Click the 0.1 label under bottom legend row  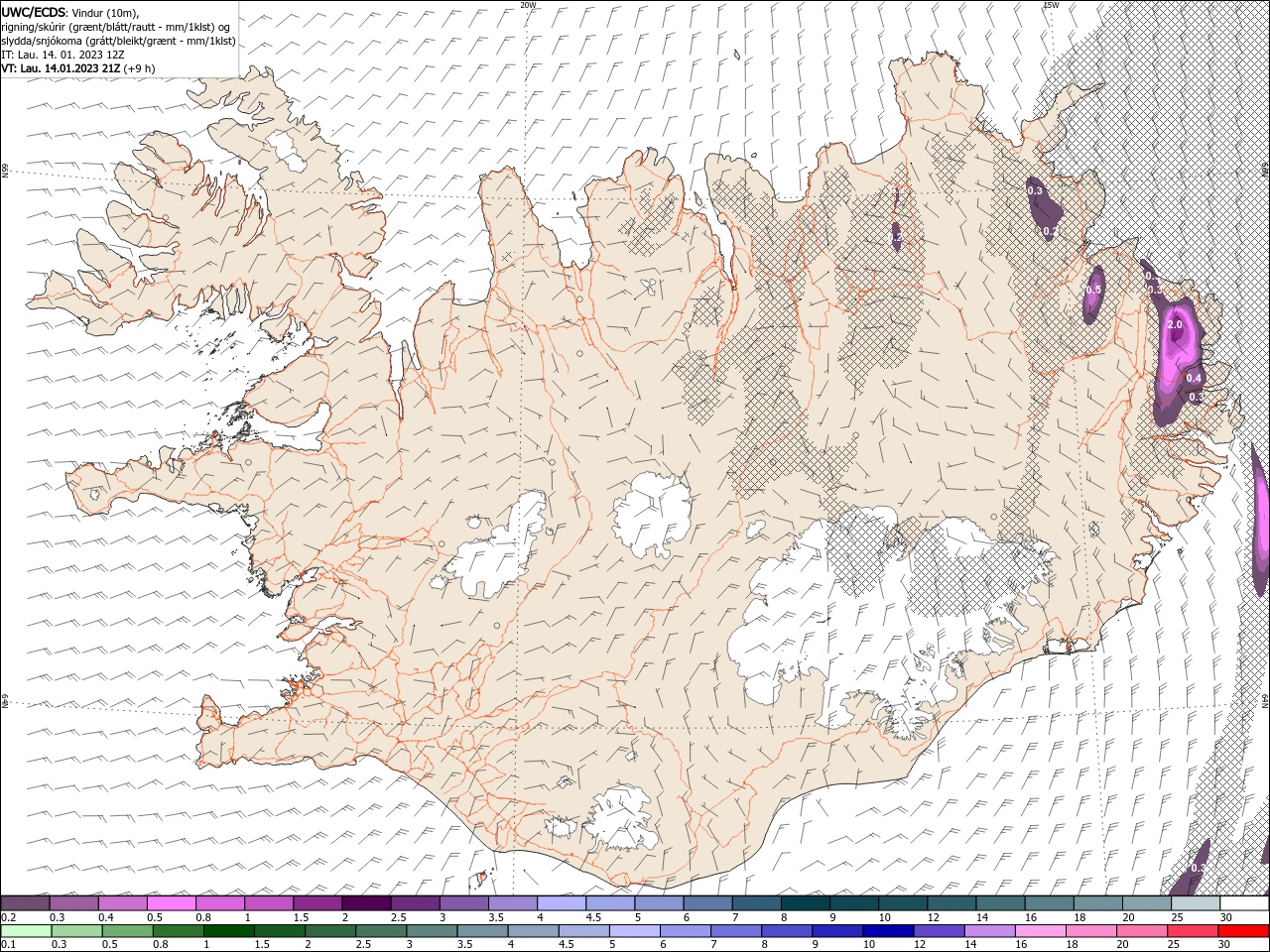coord(9,944)
